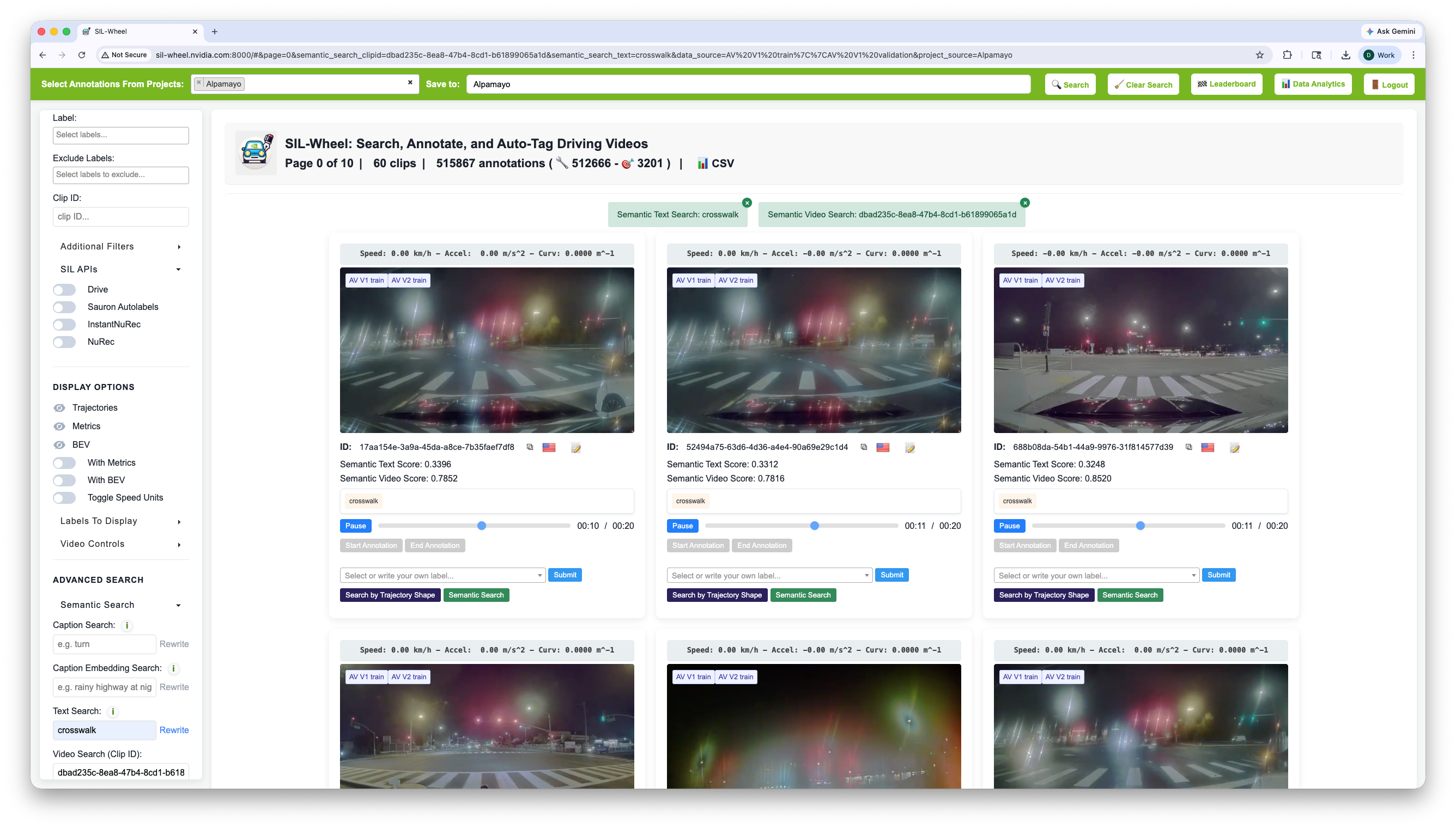Viewport: 1456px width, 829px height.
Task: Enable NuRec toggle
Action: [64, 342]
